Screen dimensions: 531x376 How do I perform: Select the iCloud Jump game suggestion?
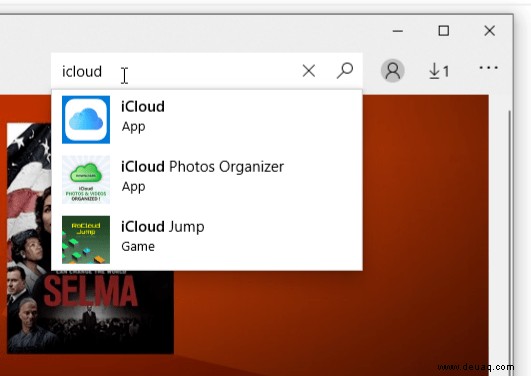pos(207,239)
